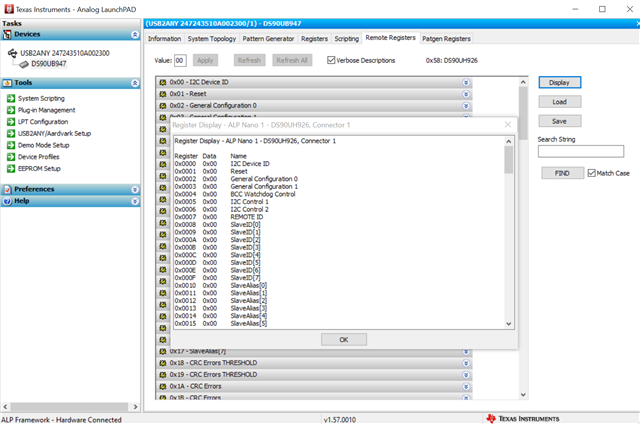Screen dimensions: 640x424
Task: Switch to the System Topology tab
Action: tap(211, 39)
